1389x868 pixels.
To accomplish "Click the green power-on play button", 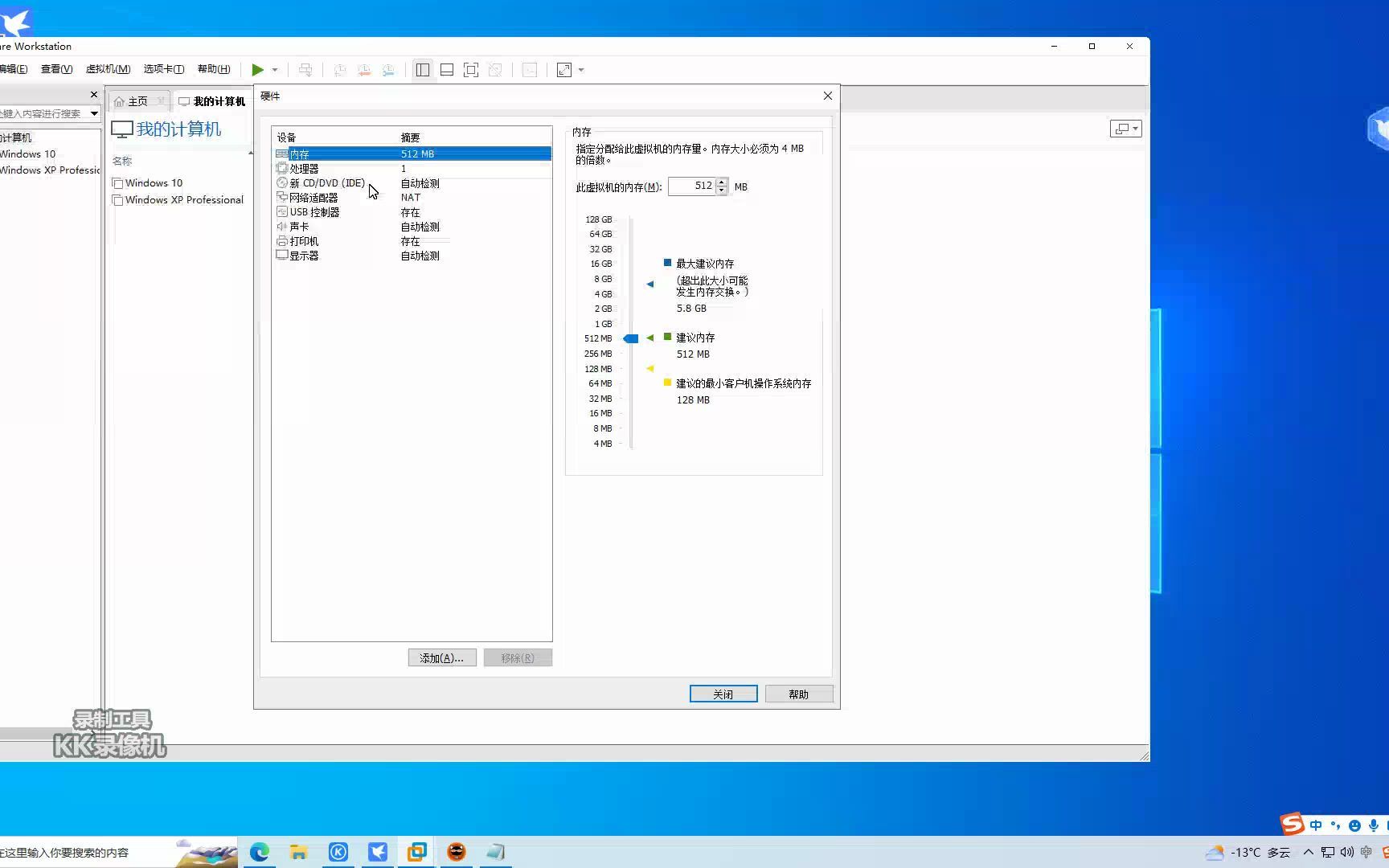I will [x=257, y=70].
